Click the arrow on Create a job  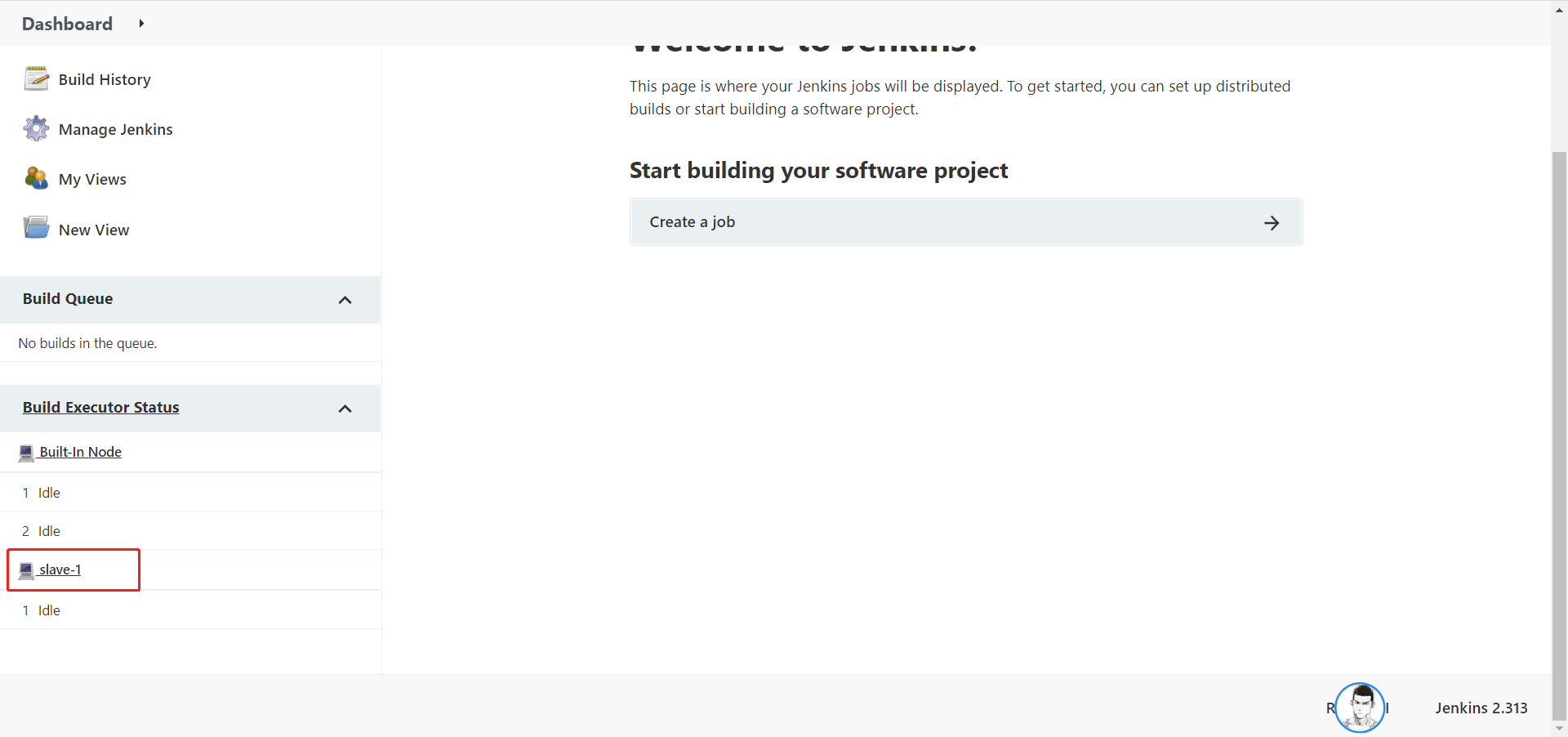(1271, 223)
